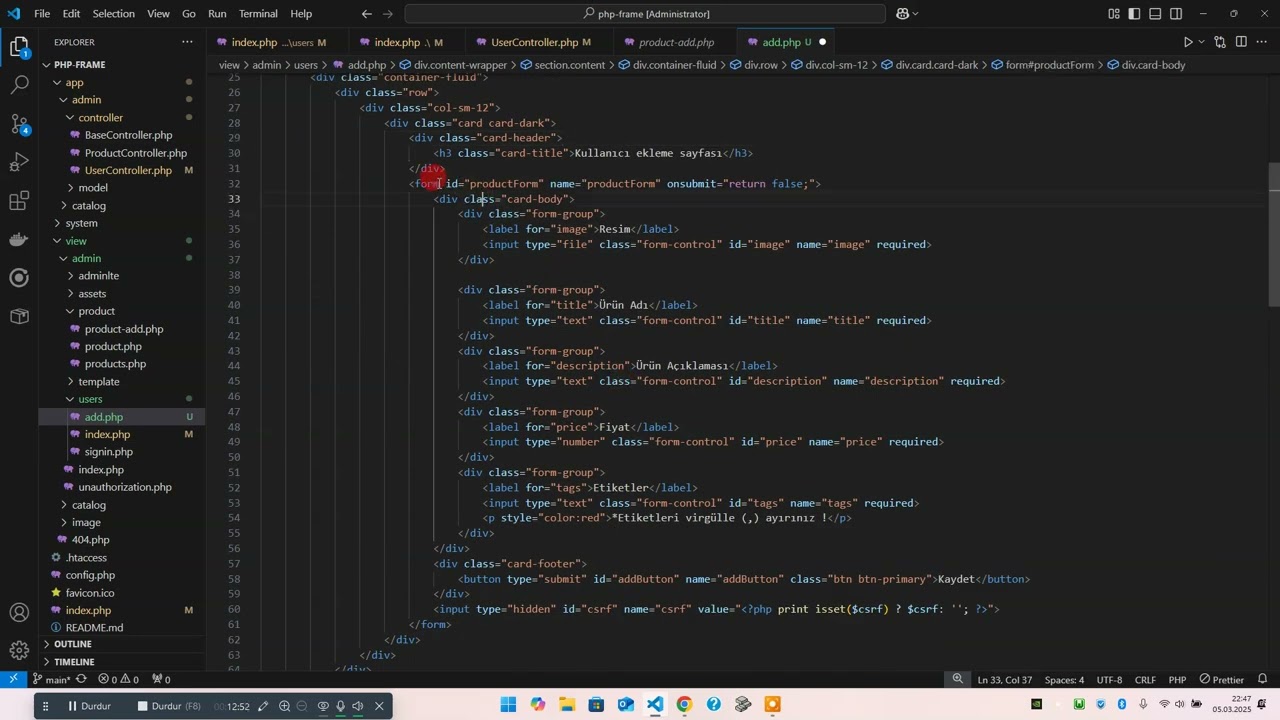Toggle recorder microphone icon
The width and height of the screenshot is (1280, 720).
click(340, 706)
